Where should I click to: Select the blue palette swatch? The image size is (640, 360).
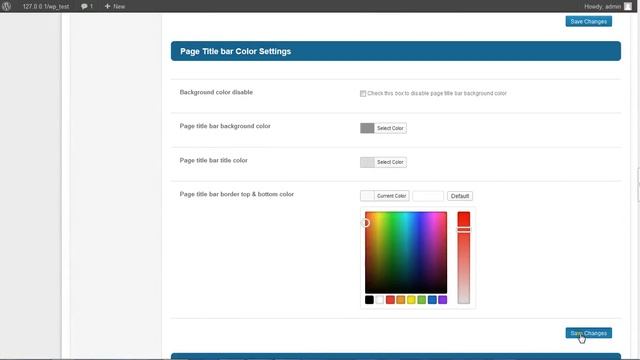point(432,300)
